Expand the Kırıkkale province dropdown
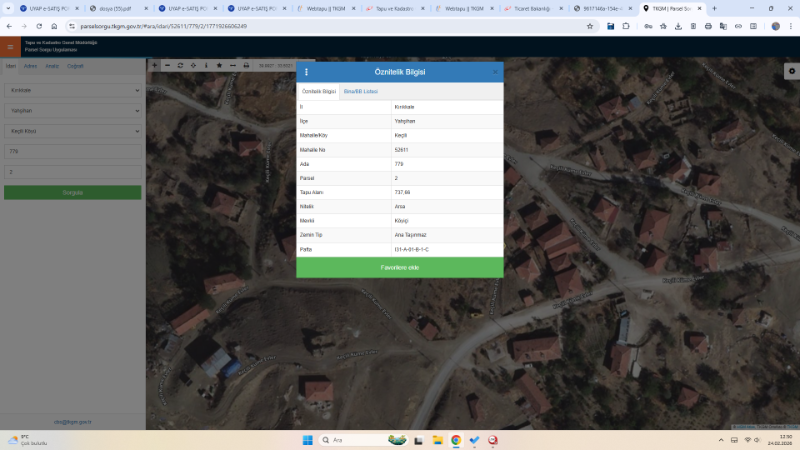 point(73,89)
